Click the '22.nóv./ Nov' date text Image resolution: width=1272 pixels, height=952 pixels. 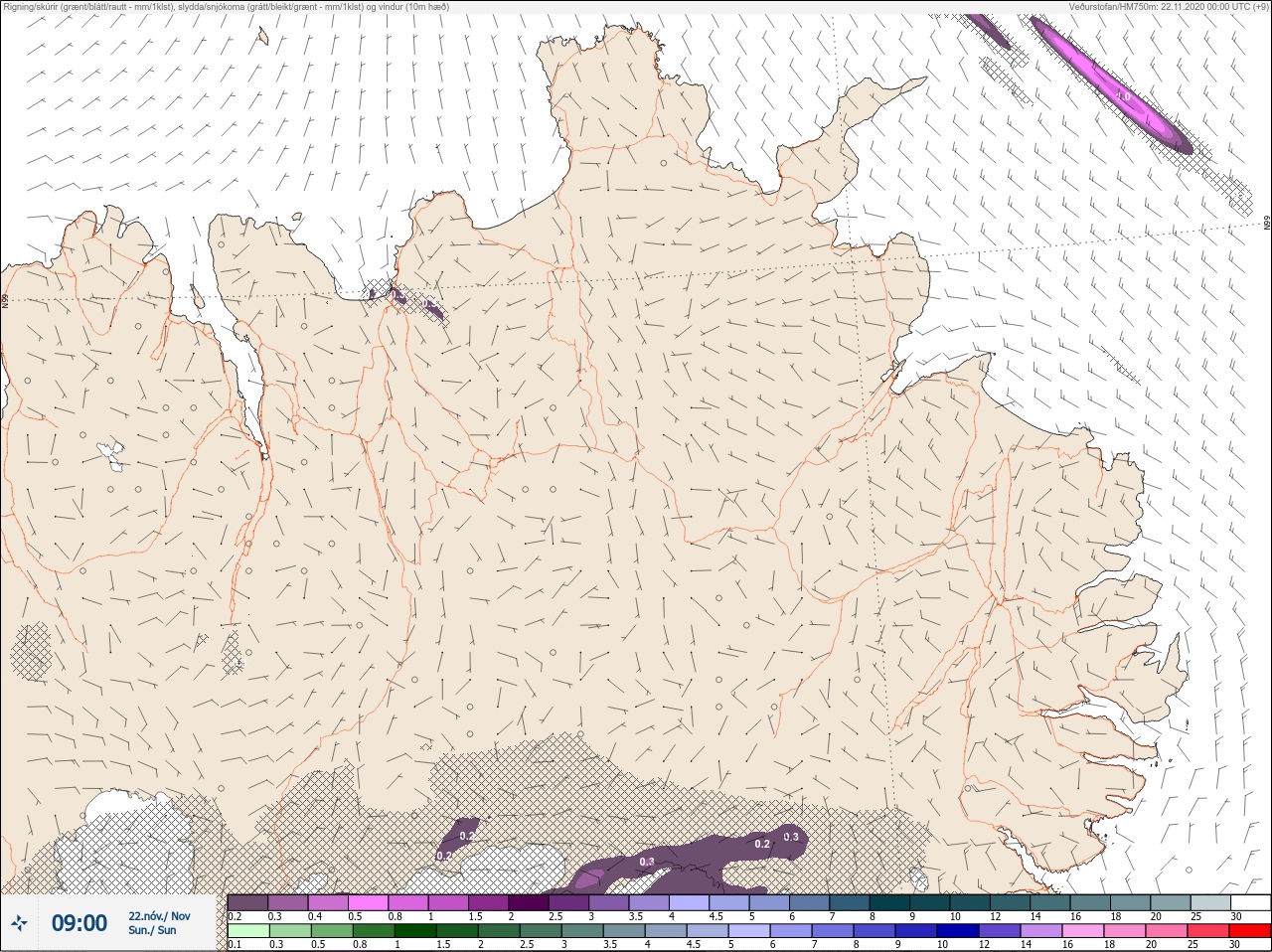tap(159, 916)
